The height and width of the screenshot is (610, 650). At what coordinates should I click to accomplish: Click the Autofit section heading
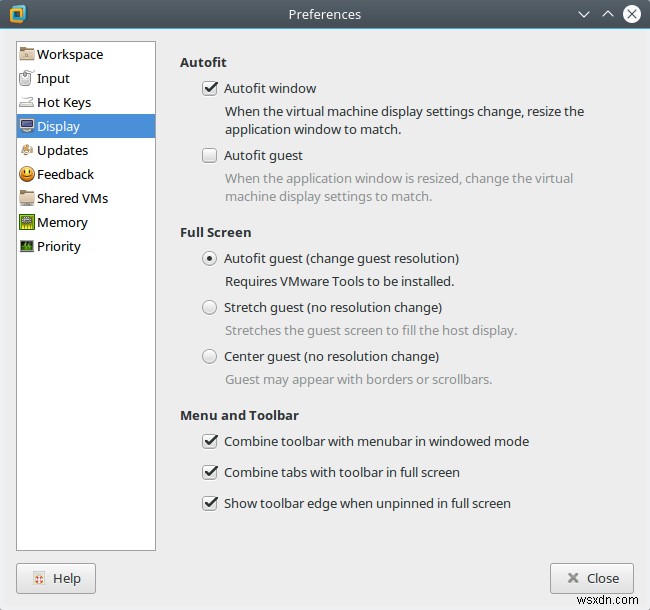203,63
